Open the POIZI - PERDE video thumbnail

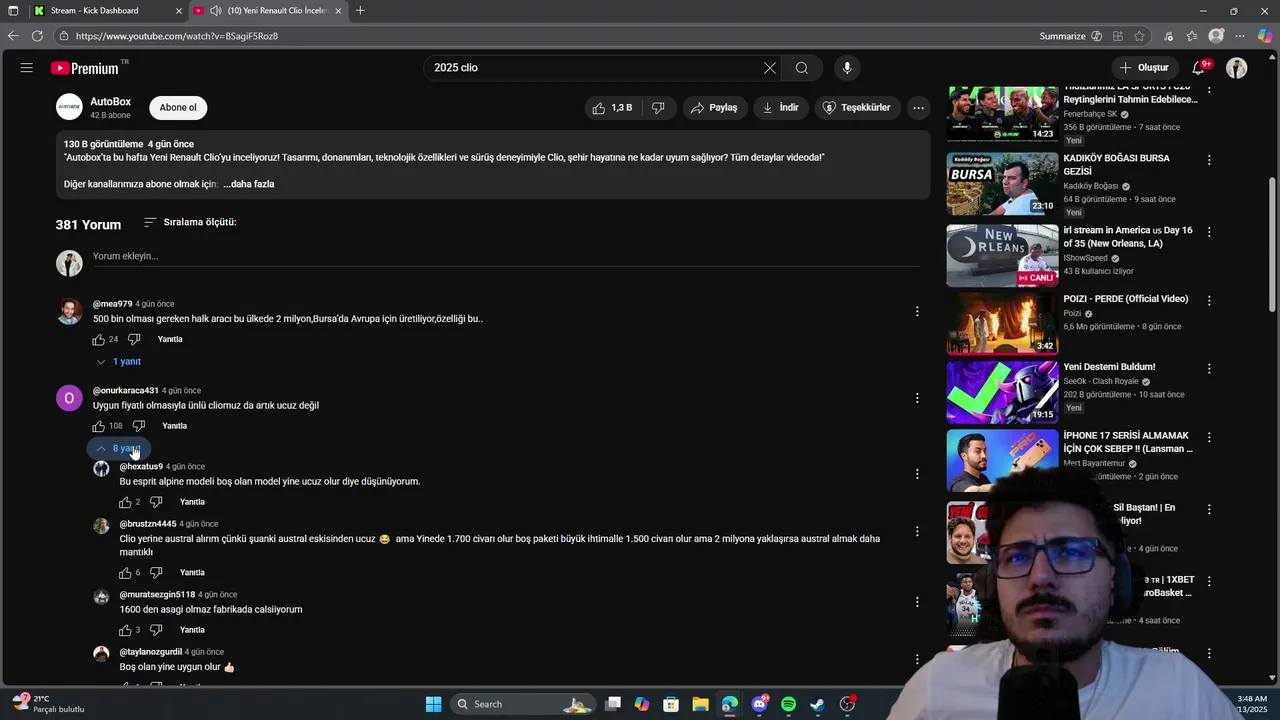(1002, 324)
